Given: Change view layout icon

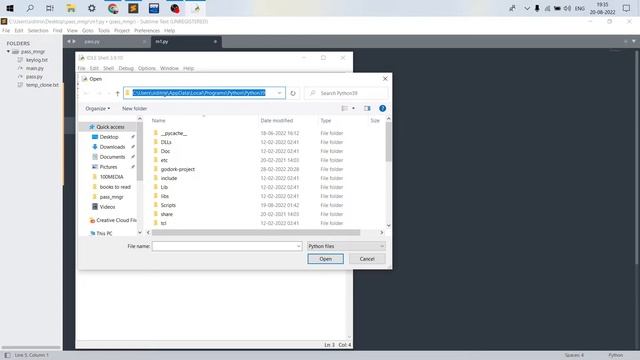Looking at the screenshot, I should (345, 108).
